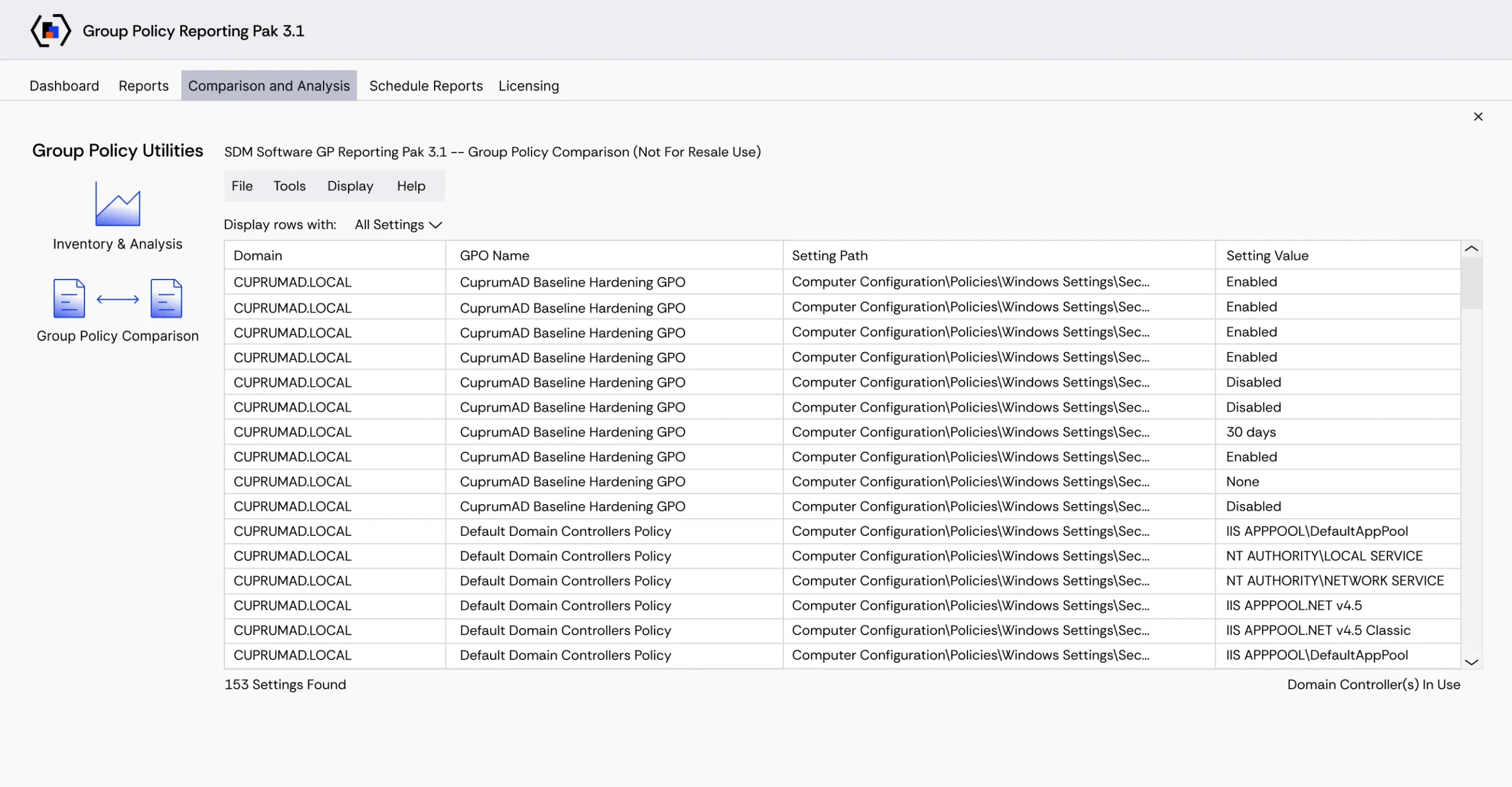The height and width of the screenshot is (787, 1512).
Task: Click the Group Policy Reporting Pak logo
Action: tap(51, 31)
